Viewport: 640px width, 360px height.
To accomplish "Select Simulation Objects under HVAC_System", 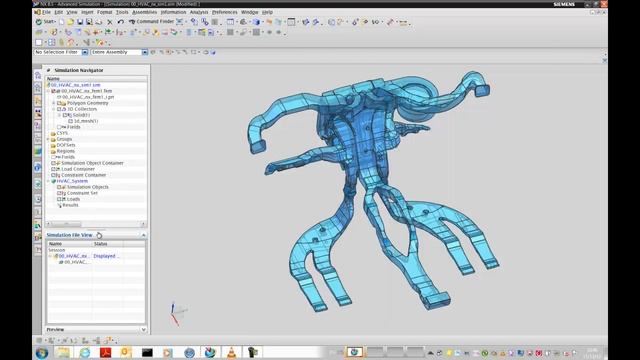I will (x=87, y=187).
